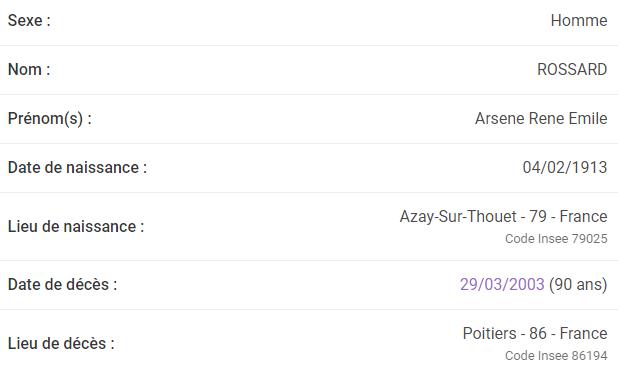Click the Sexe label

click(29, 20)
